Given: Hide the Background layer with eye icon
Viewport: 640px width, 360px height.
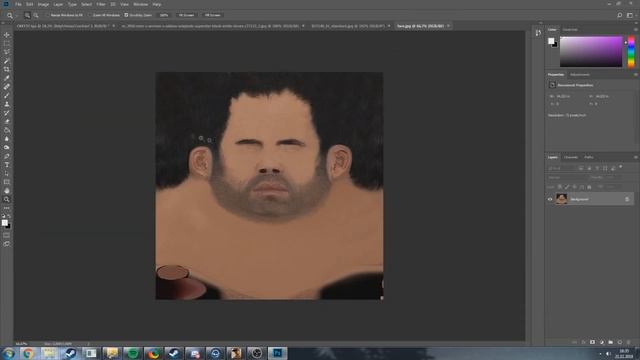Looking at the screenshot, I should 550,199.
